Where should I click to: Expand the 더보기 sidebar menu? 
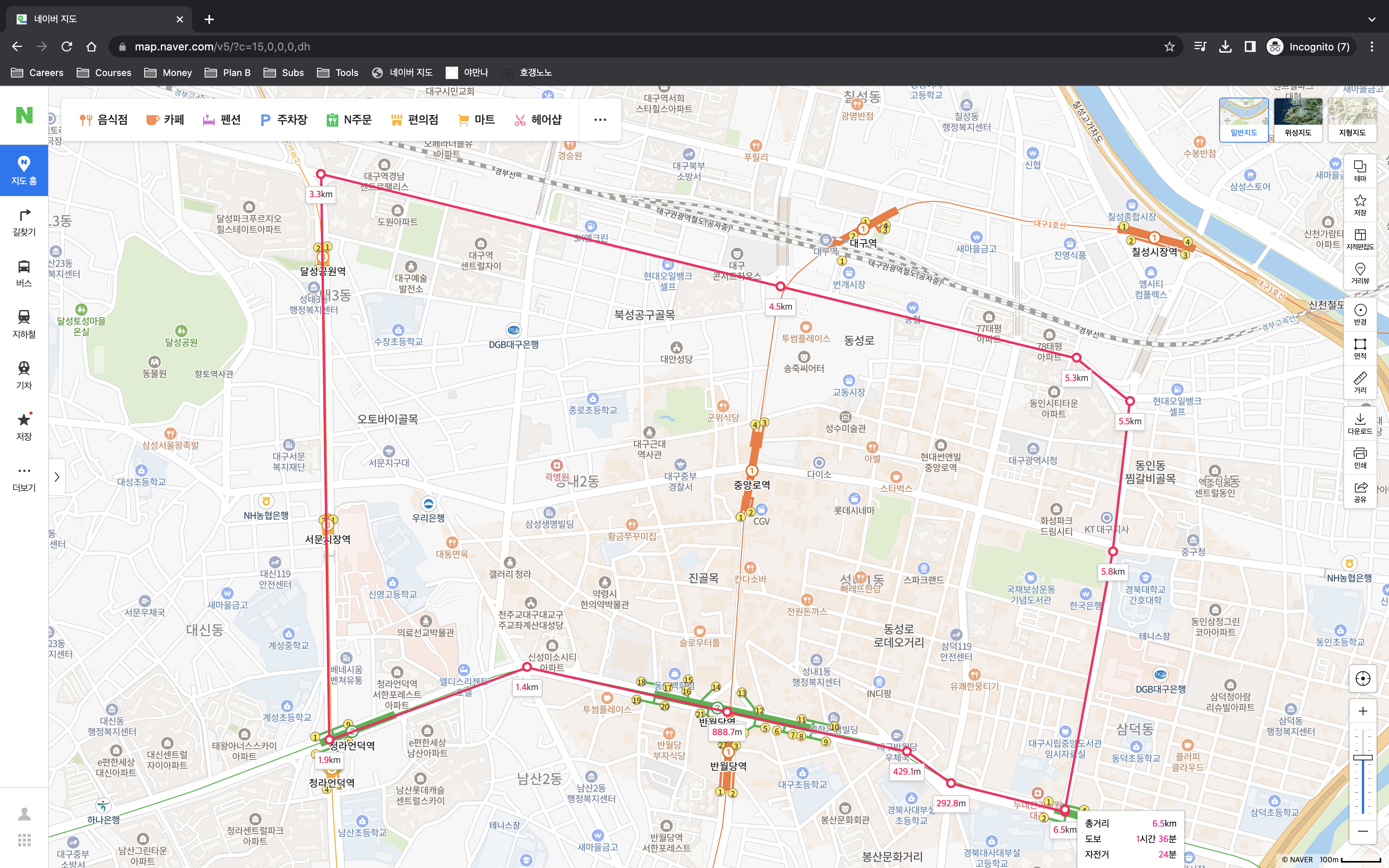tap(24, 478)
